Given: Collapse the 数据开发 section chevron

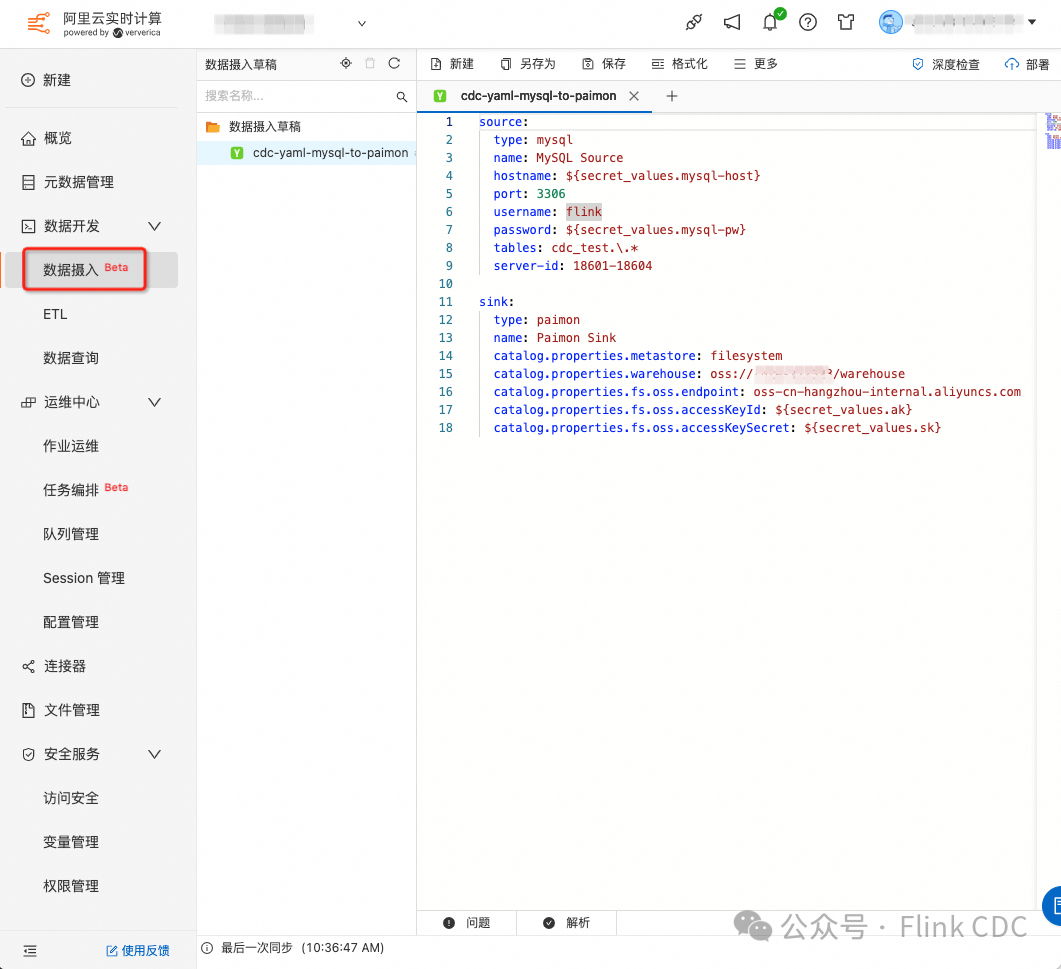Looking at the screenshot, I should (x=154, y=226).
